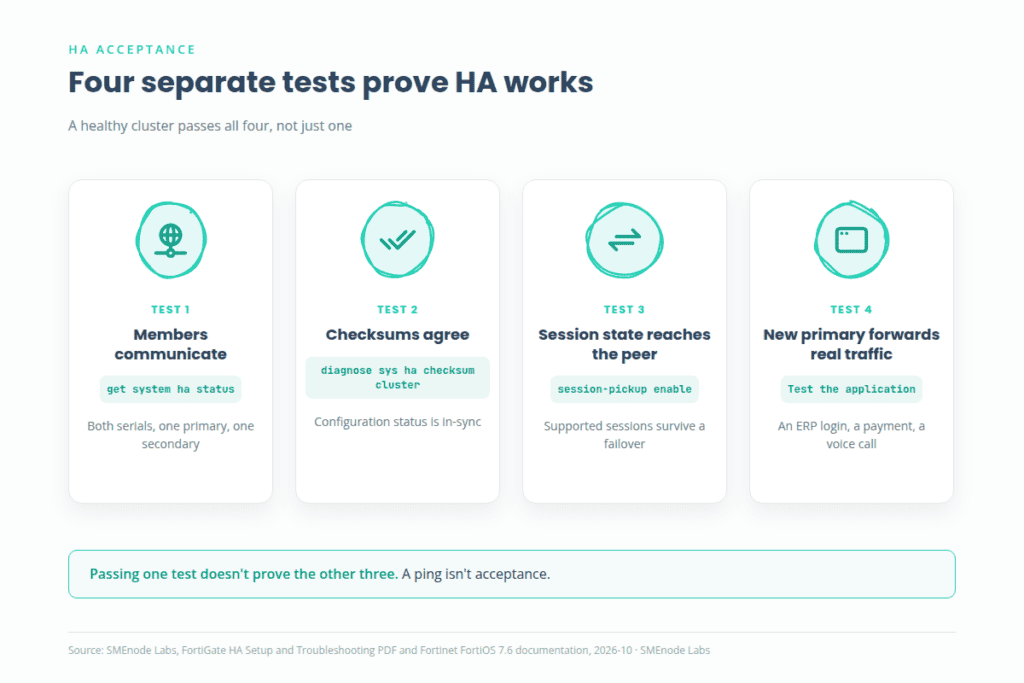The width and height of the screenshot is (1024, 683).
Task: Click the window application icon for Test 4
Action: pyautogui.click(x=852, y=240)
